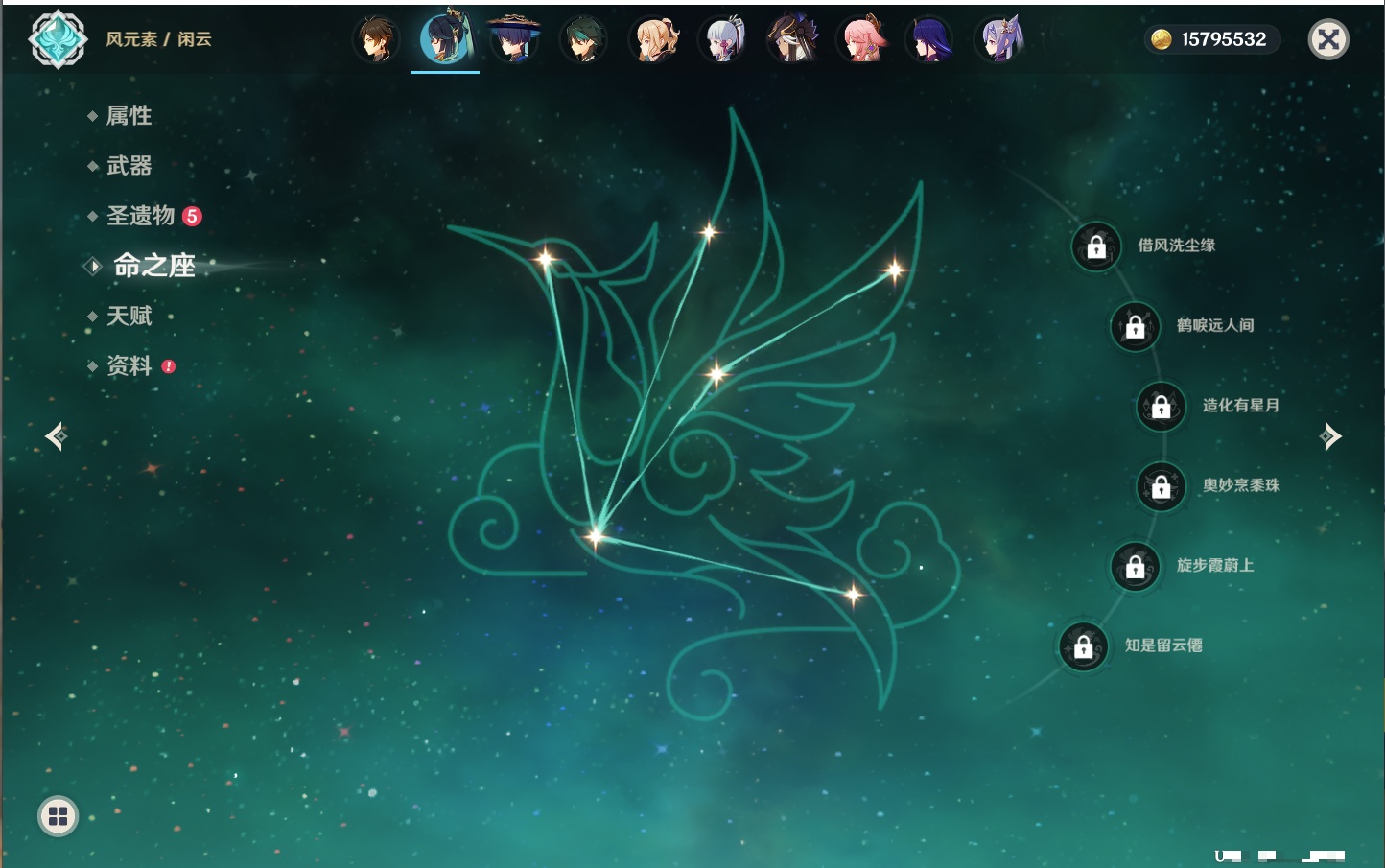Select Xiao's character portrait
Viewport: 1385px width, 868px height.
pos(583,40)
